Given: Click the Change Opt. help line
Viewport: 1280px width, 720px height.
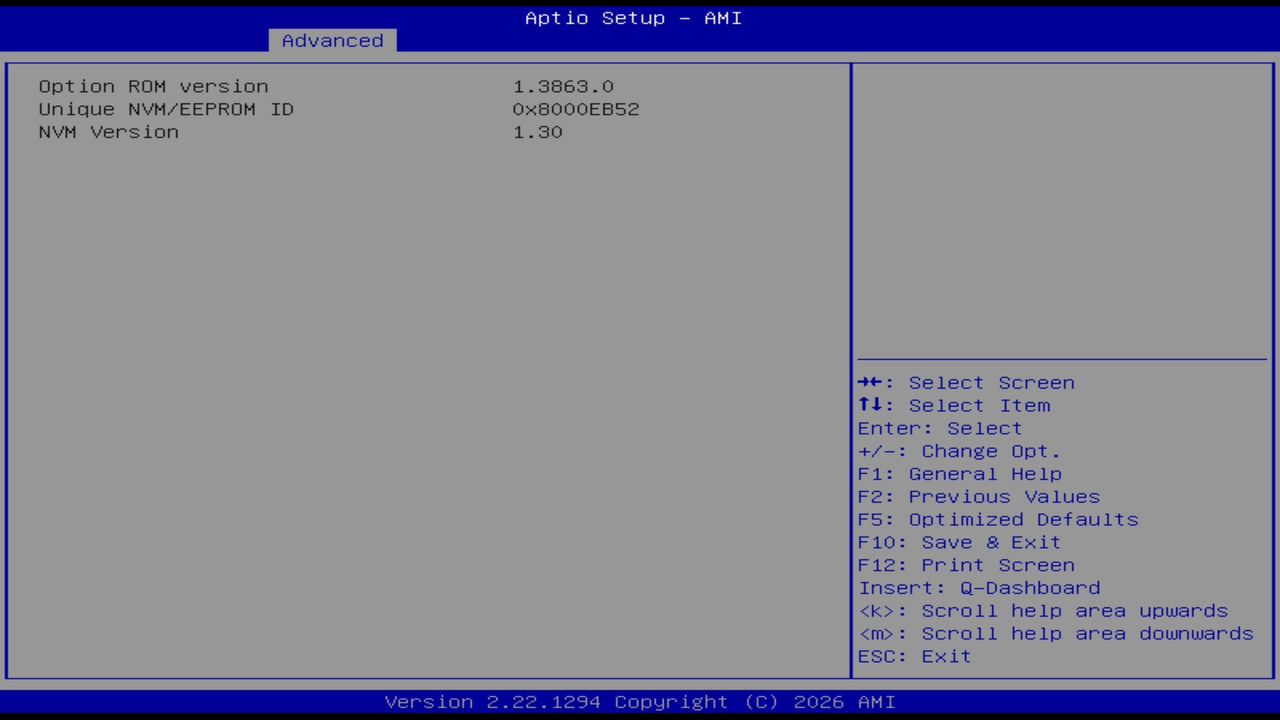Looking at the screenshot, I should [958, 451].
